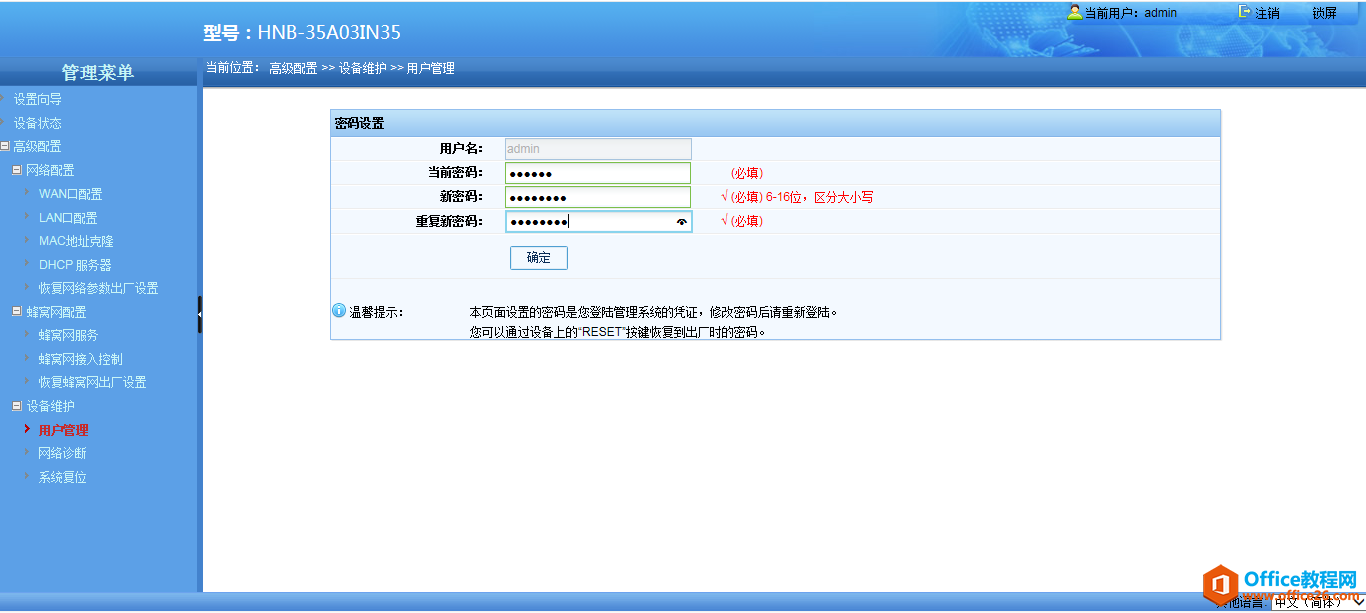The width and height of the screenshot is (1366, 613).
Task: Click the 注销 logout link
Action: 1267,13
